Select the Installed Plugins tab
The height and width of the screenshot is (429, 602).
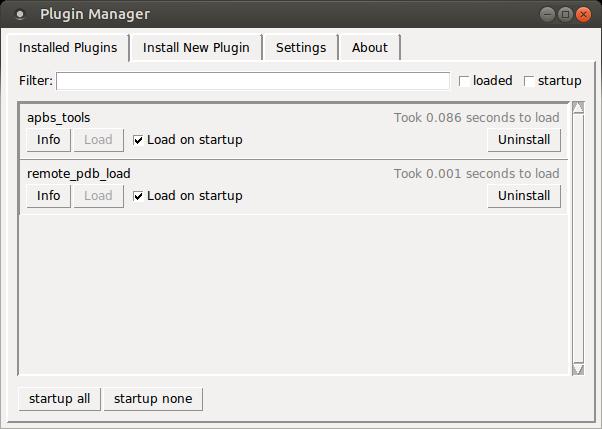point(68,48)
